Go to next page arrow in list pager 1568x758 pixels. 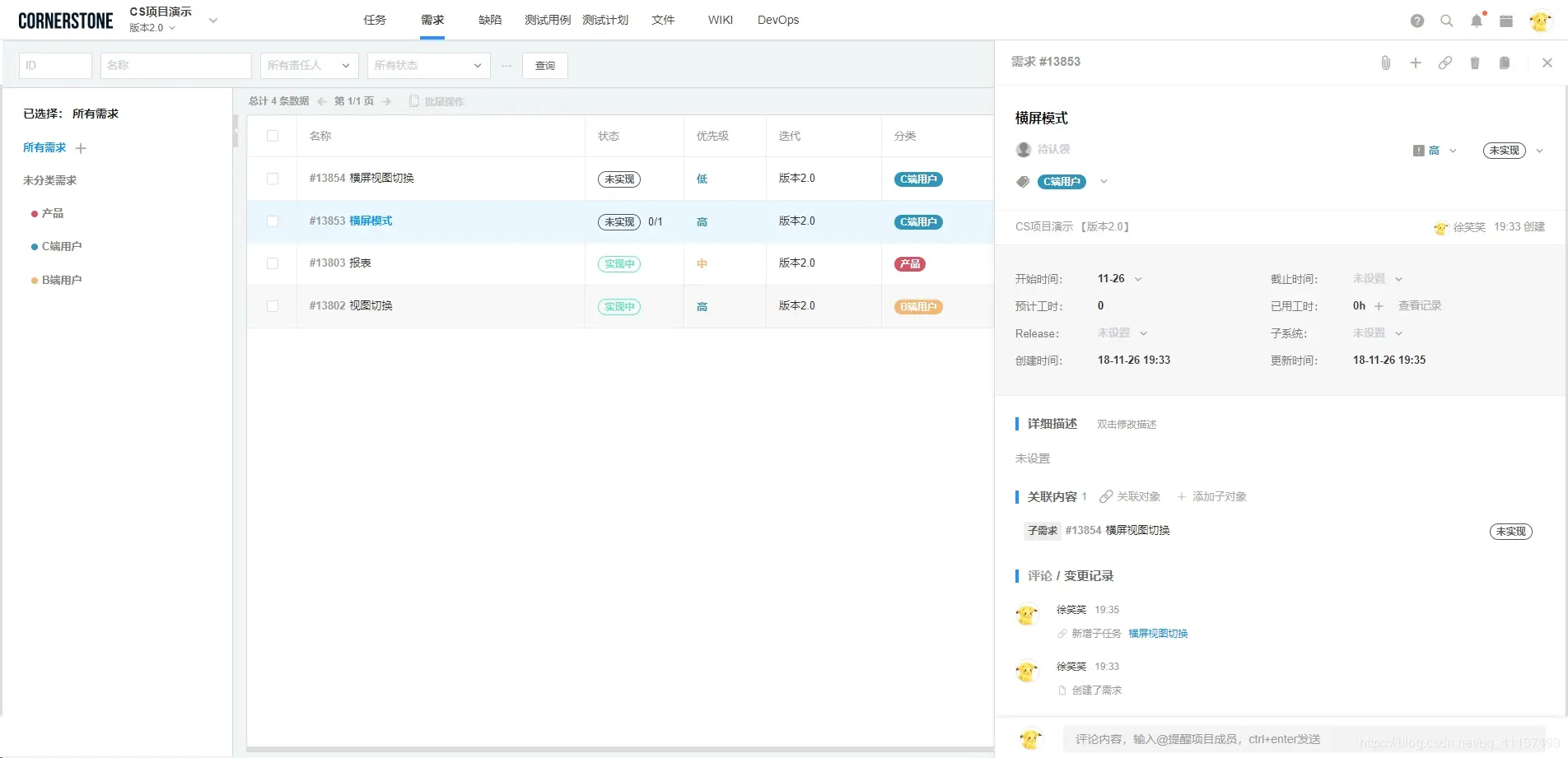tap(386, 101)
